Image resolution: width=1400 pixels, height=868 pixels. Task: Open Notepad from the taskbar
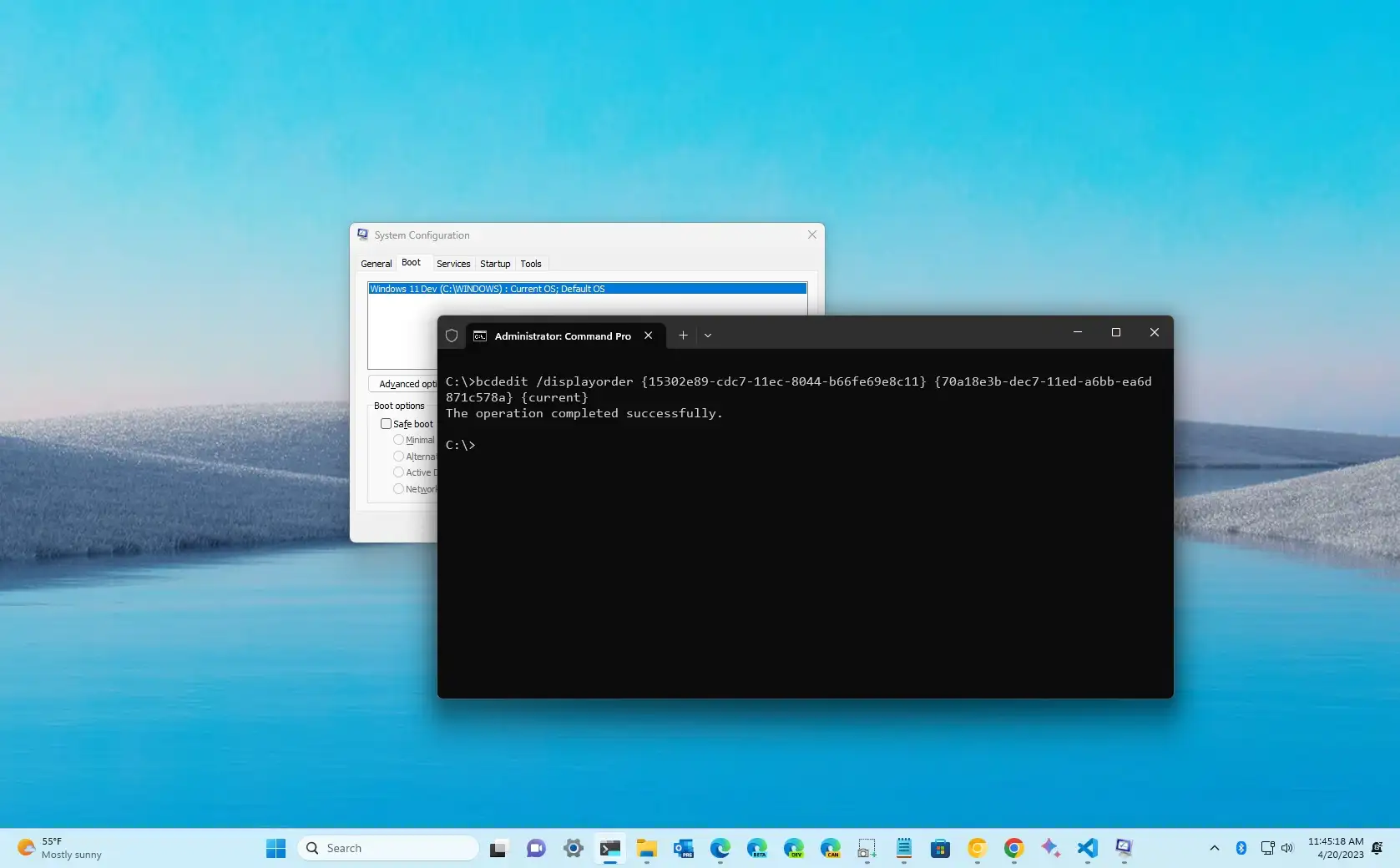(903, 848)
